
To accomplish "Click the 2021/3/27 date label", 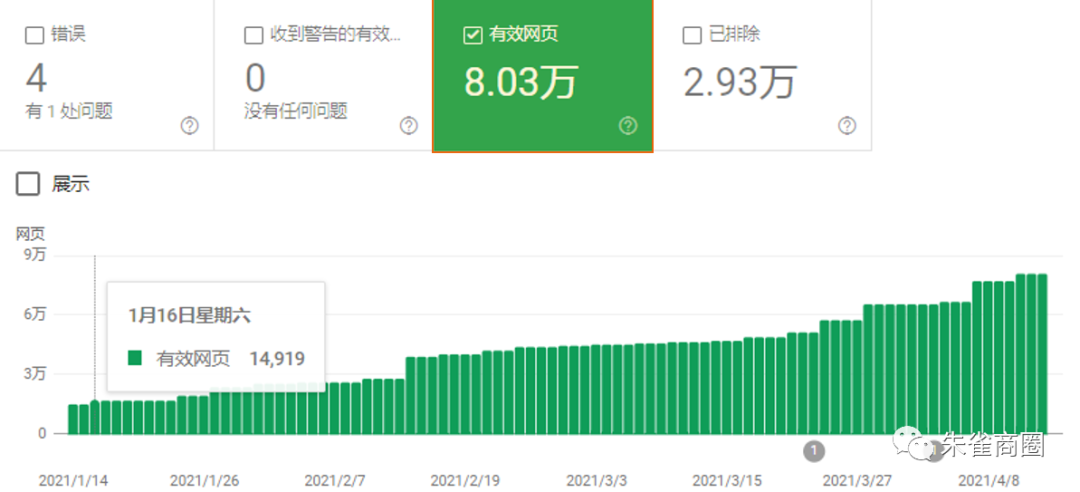I will pyautogui.click(x=858, y=480).
